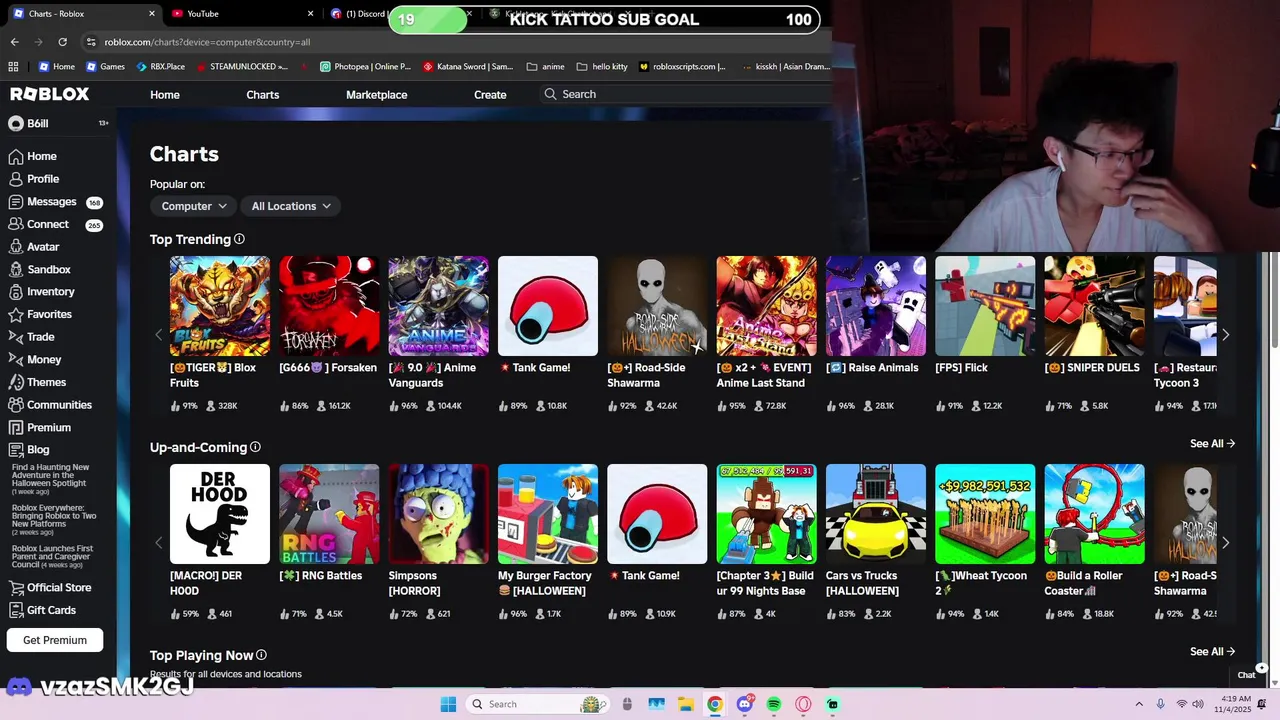Open the Forsaken game thumbnail
Viewport: 1280px width, 720px height.
click(329, 306)
